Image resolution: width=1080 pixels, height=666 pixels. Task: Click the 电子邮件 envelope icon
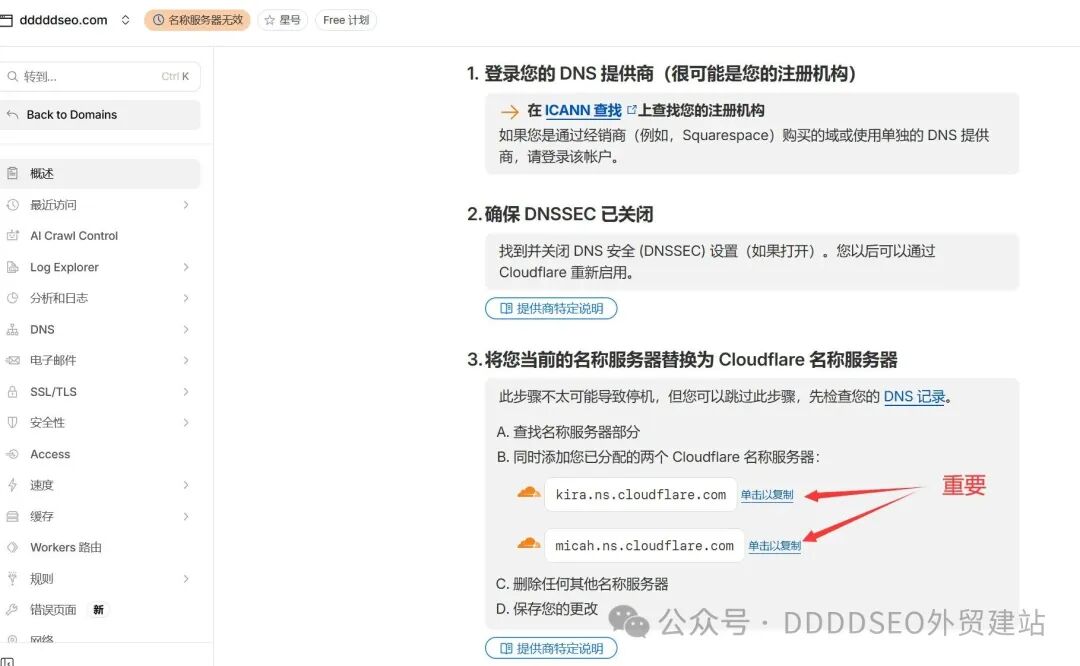12,360
